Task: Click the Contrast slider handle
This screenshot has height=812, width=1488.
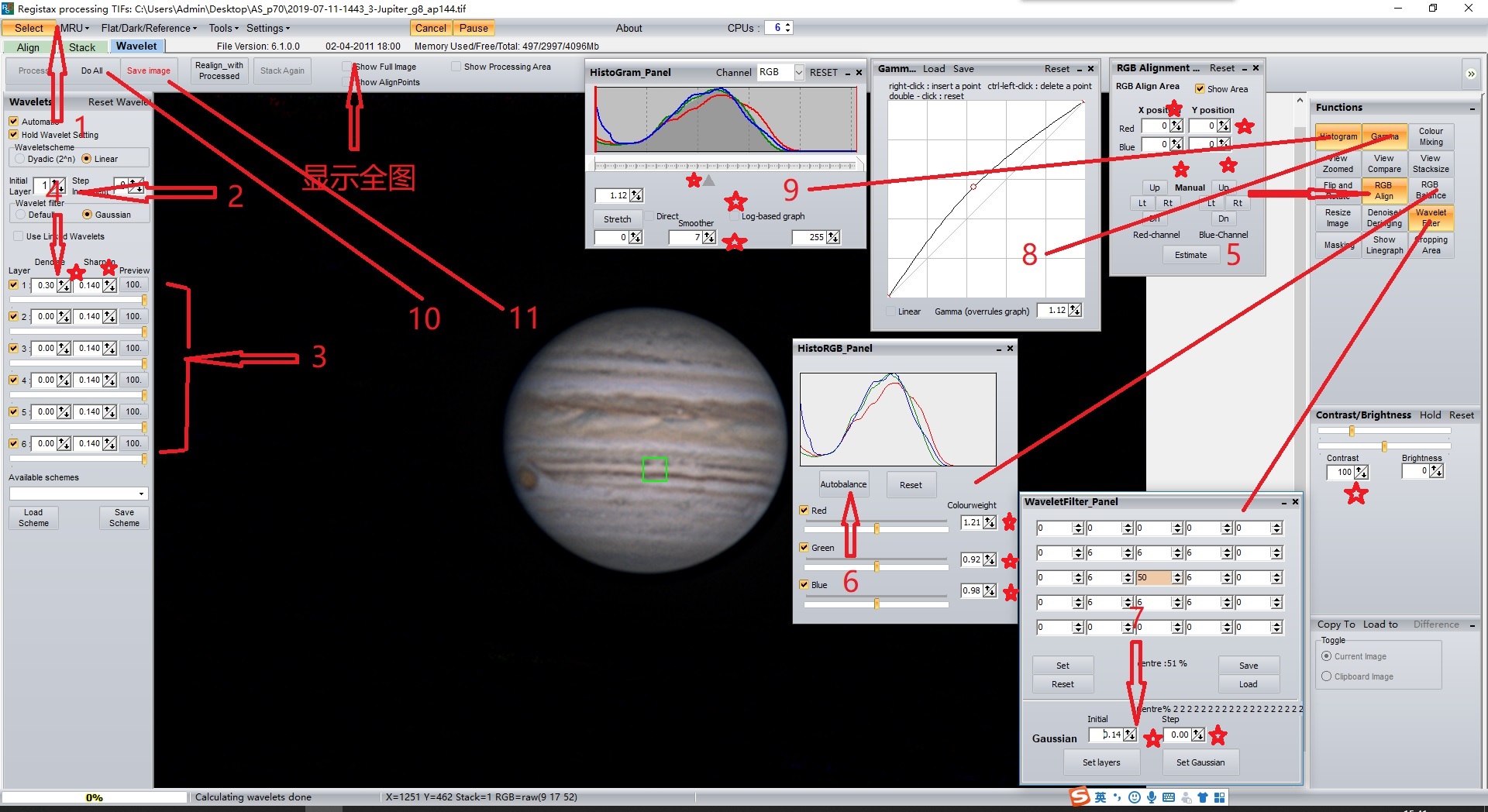Action: [x=1352, y=431]
